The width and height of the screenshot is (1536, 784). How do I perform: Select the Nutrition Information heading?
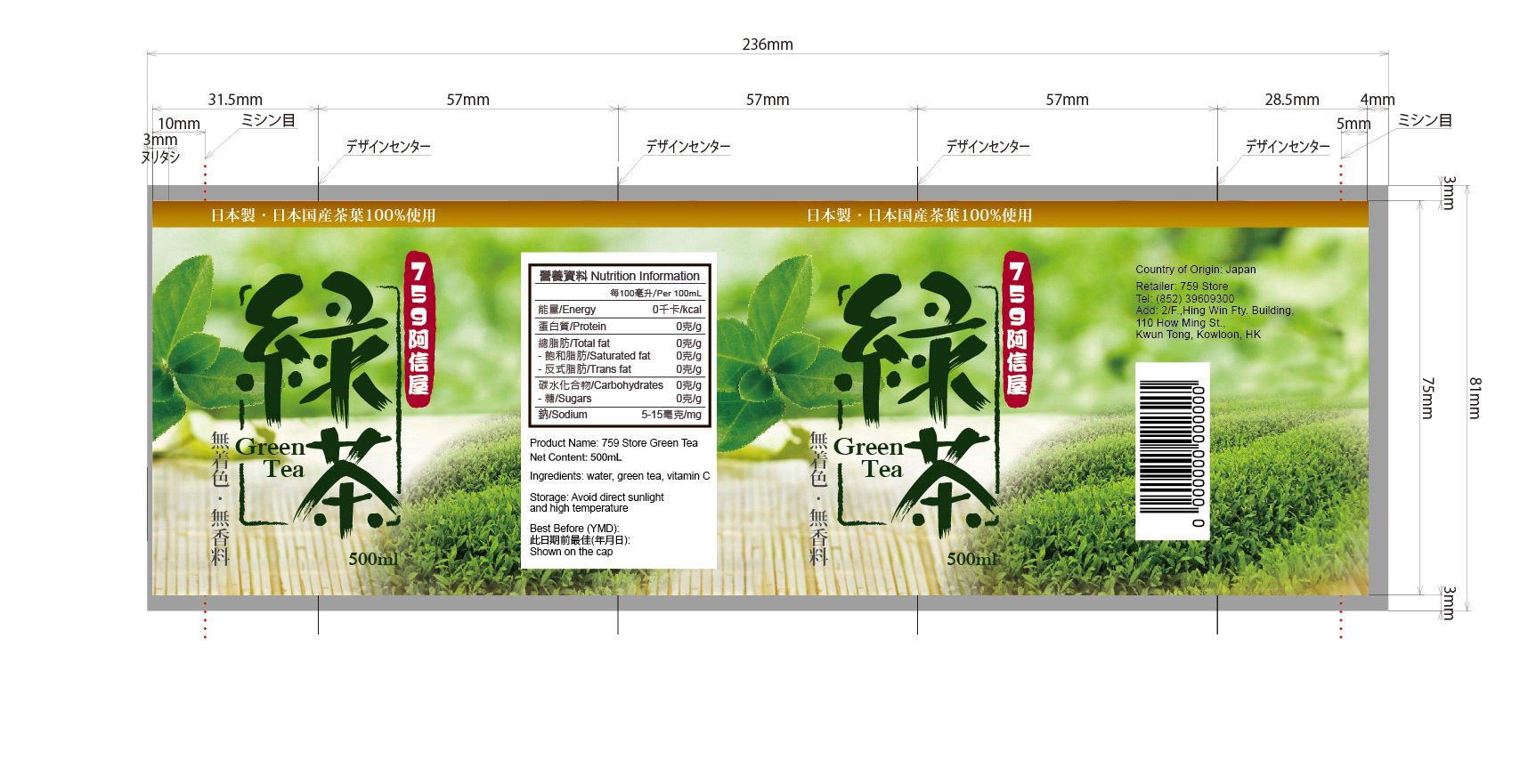619,276
